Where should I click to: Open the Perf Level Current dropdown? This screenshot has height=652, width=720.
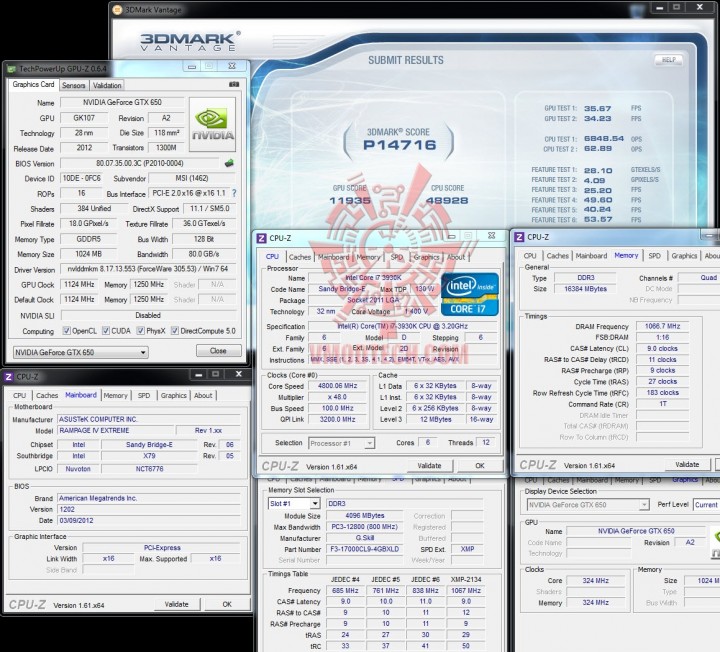(x=706, y=505)
